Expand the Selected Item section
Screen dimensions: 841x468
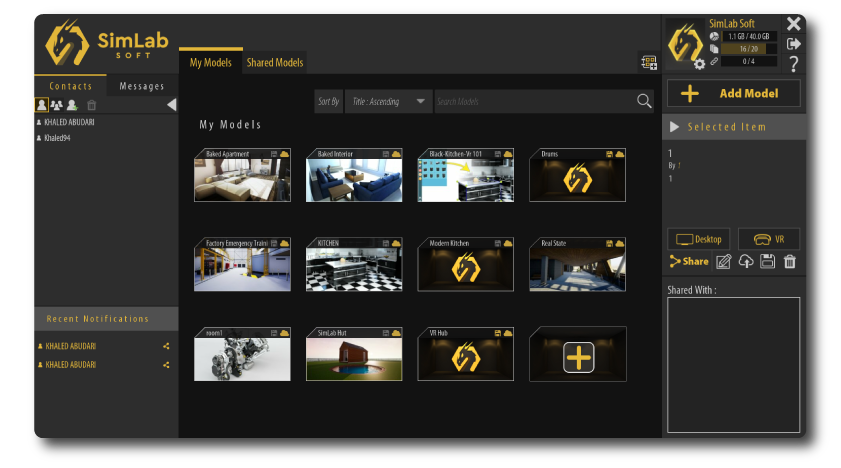675,127
